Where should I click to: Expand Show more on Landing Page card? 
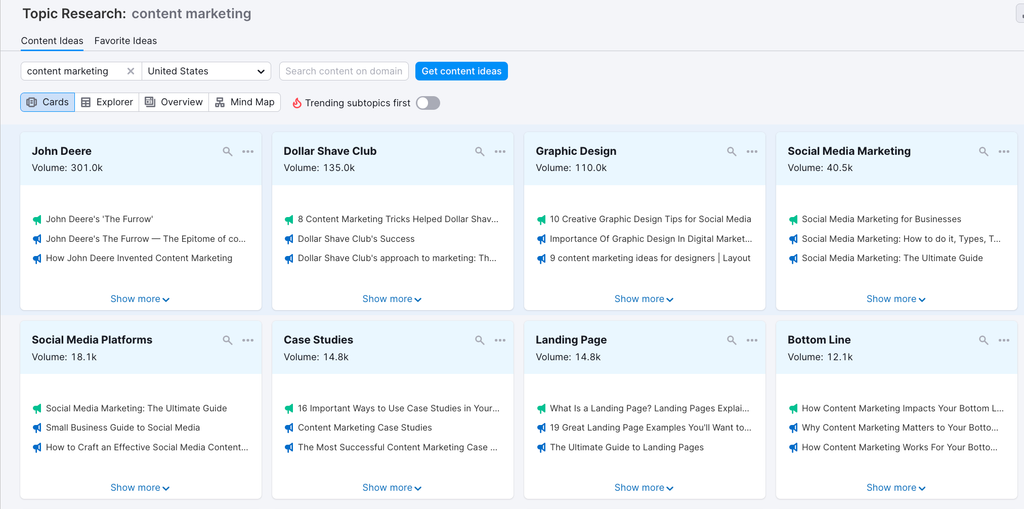[644, 488]
